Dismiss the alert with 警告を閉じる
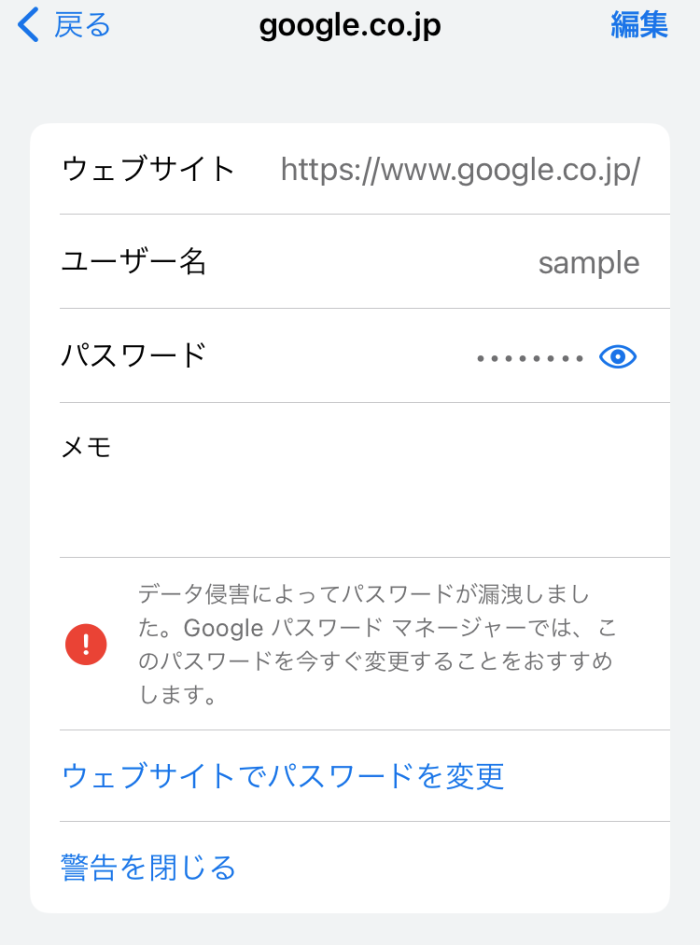Viewport: 700px width, 945px height. [149, 867]
